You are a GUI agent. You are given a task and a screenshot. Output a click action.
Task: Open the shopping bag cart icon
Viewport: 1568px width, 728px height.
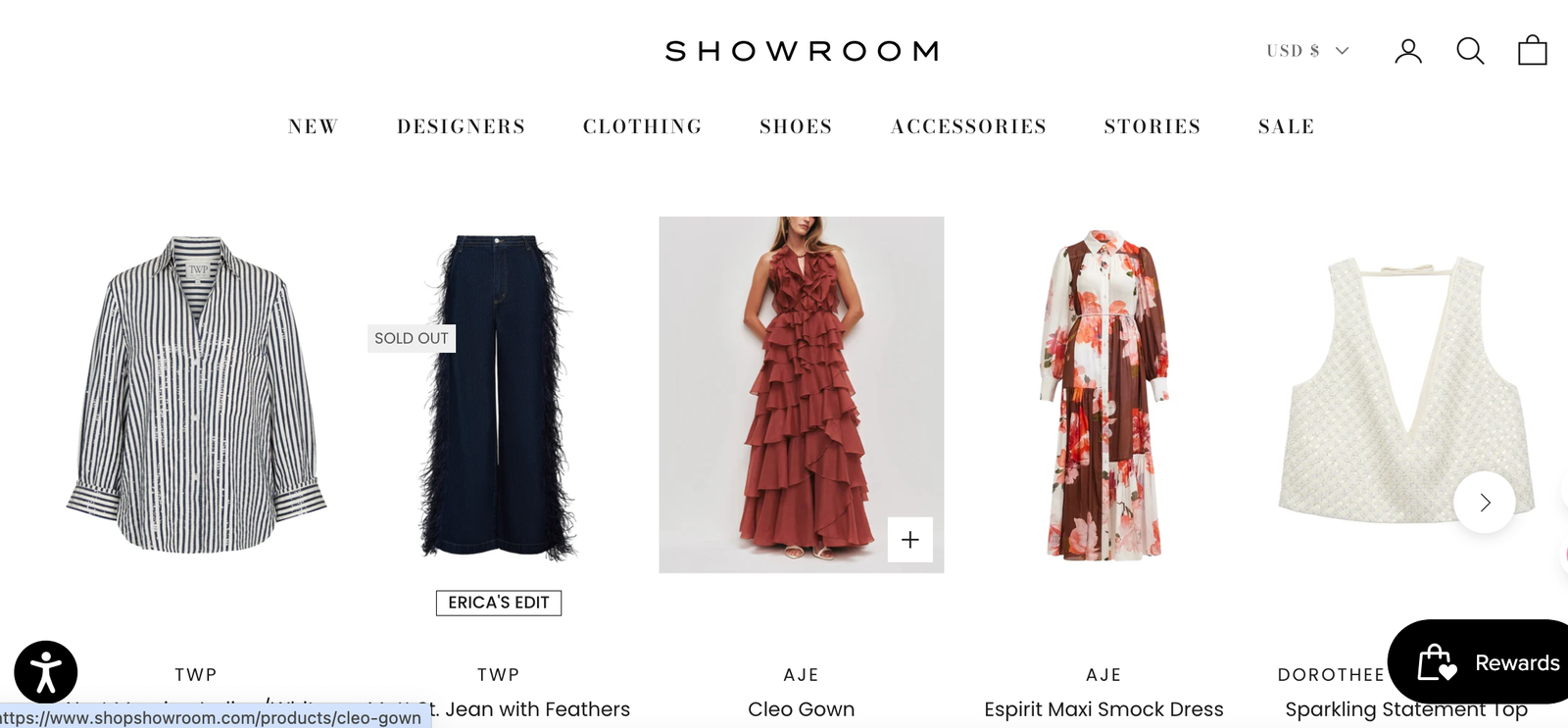click(x=1533, y=50)
